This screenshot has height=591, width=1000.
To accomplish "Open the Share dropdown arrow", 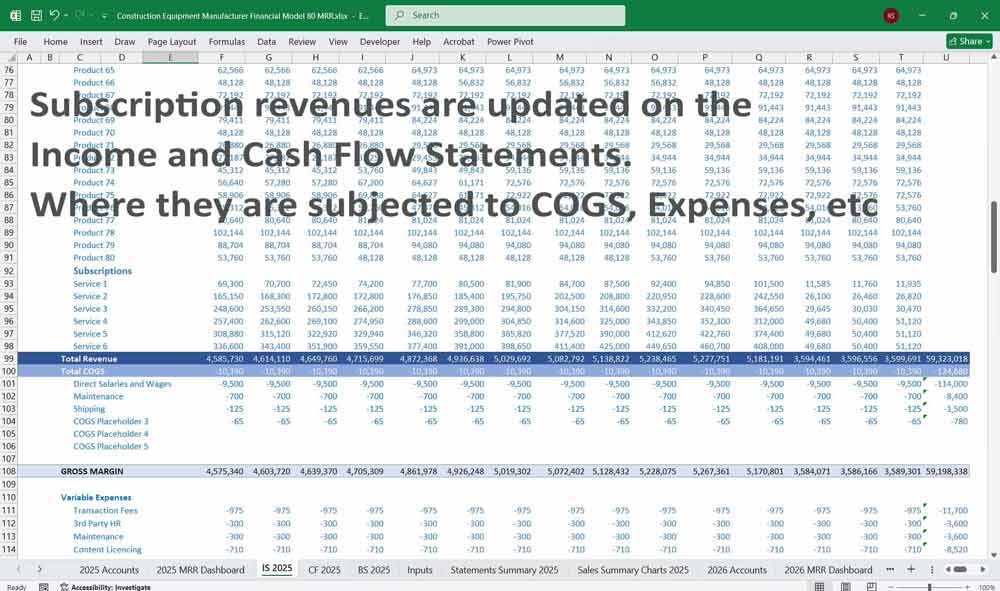I will tap(986, 41).
